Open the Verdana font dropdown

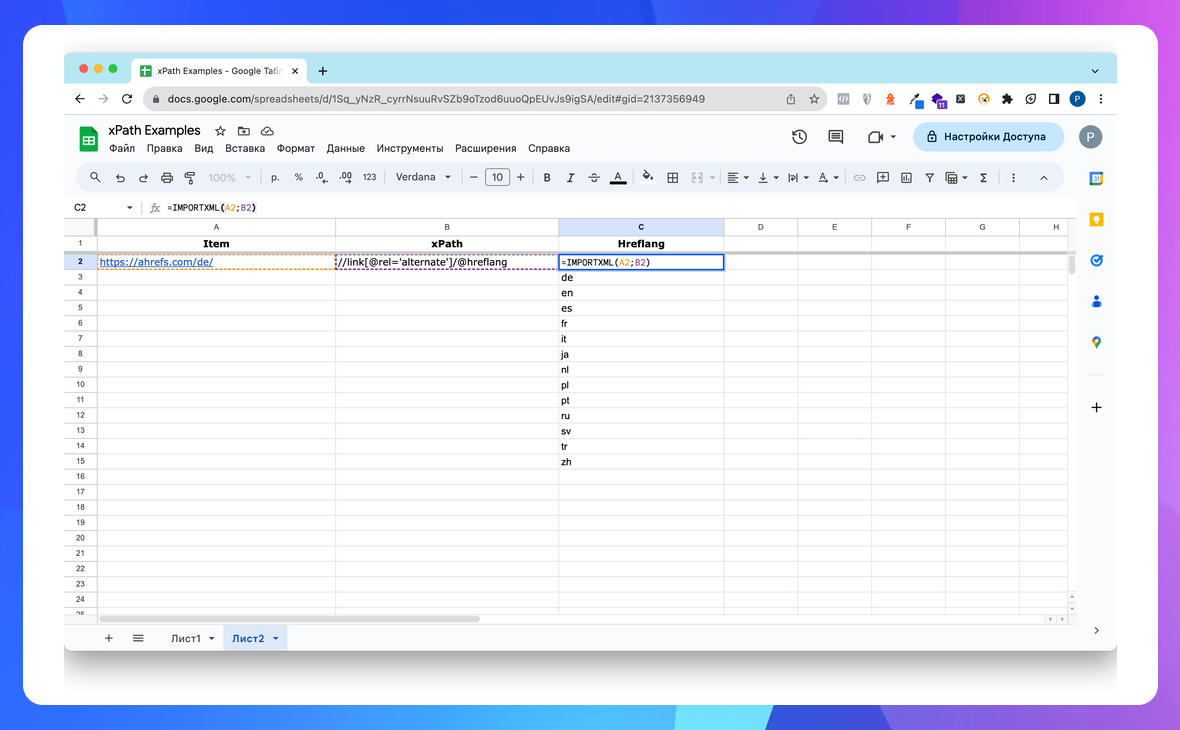coord(423,178)
